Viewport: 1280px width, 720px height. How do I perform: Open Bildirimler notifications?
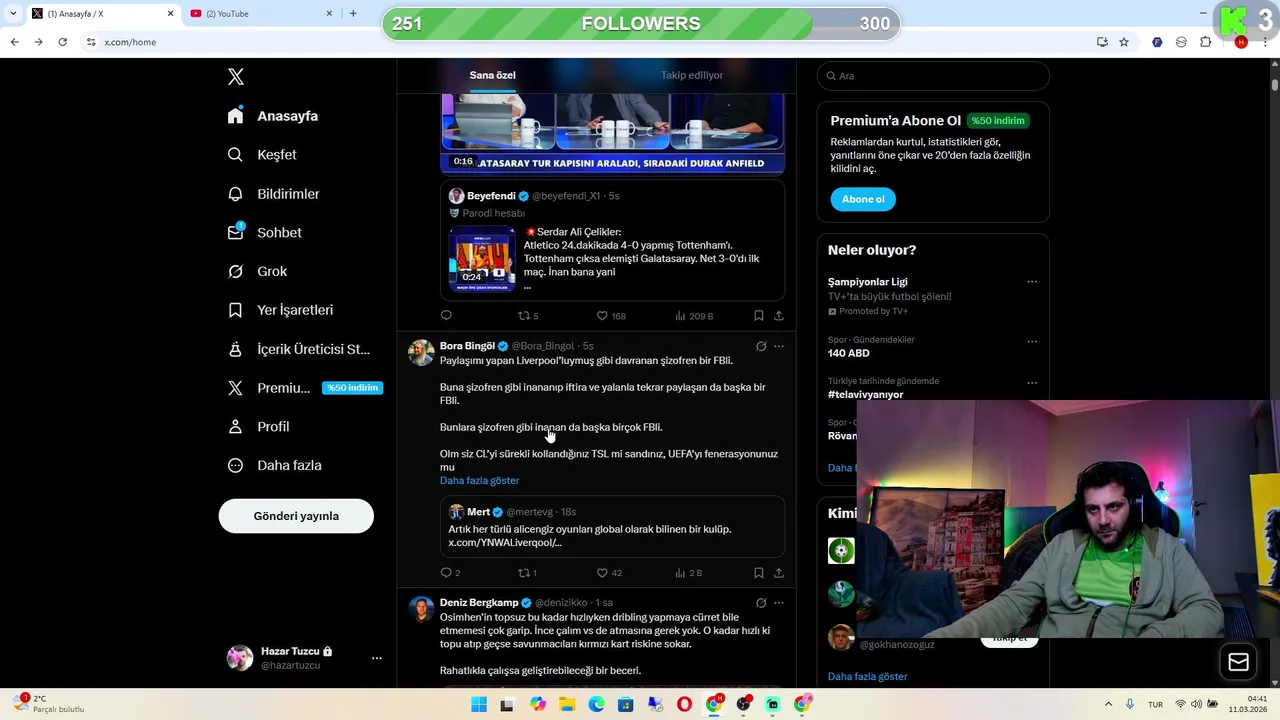pos(273,194)
